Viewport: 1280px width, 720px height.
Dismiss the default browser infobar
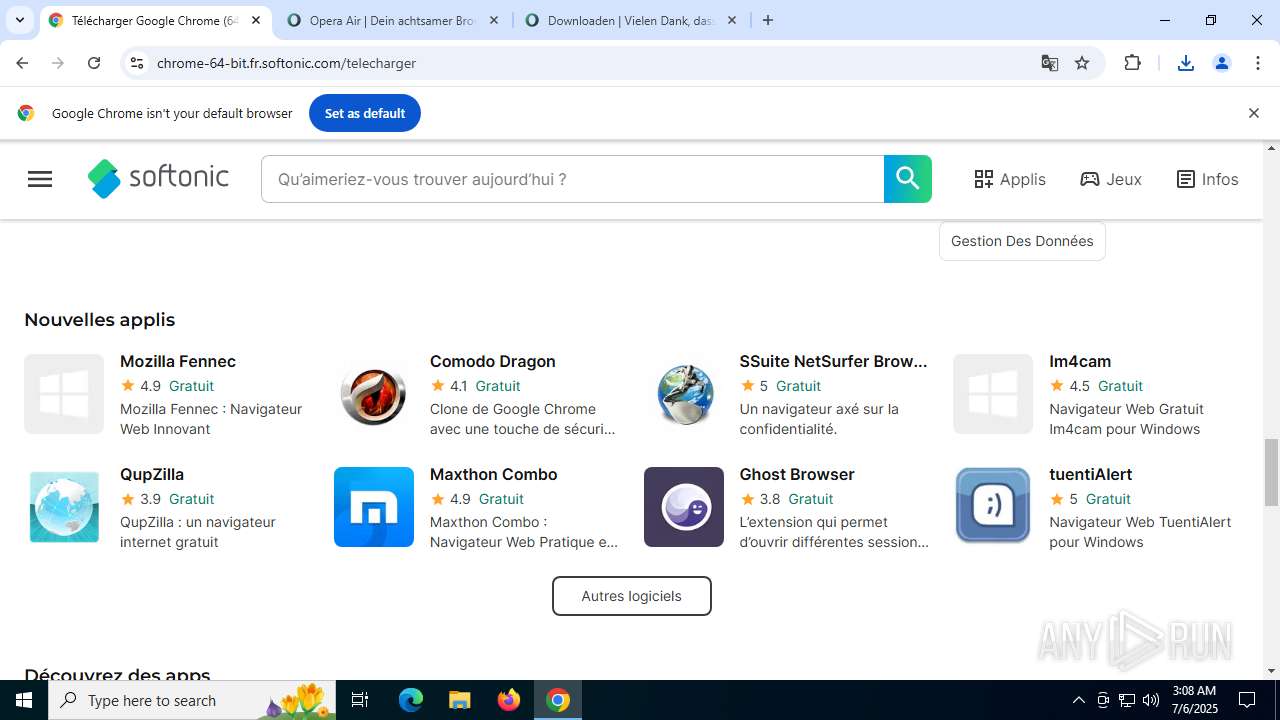1253,113
